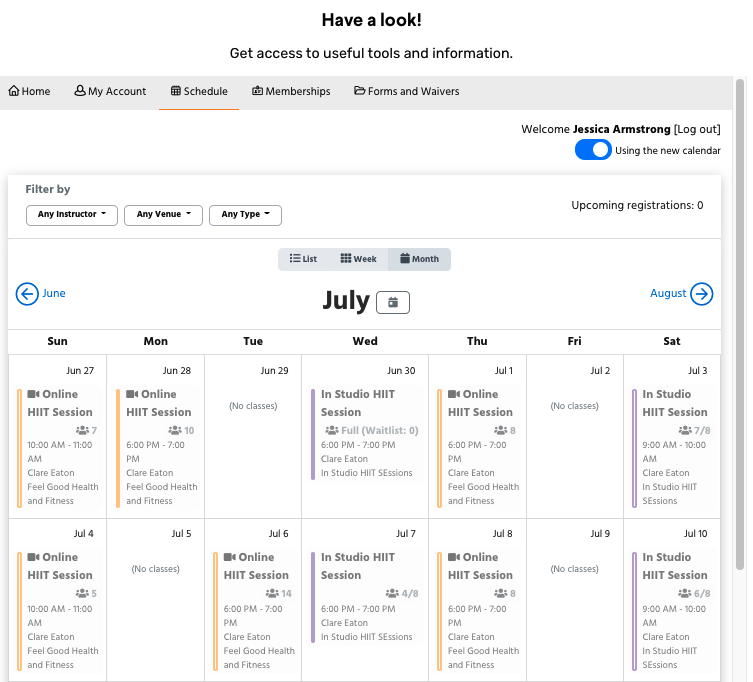Screen dimensions: 753x682
Task: Click the Jessica Armstrong user name
Action: tap(621, 129)
